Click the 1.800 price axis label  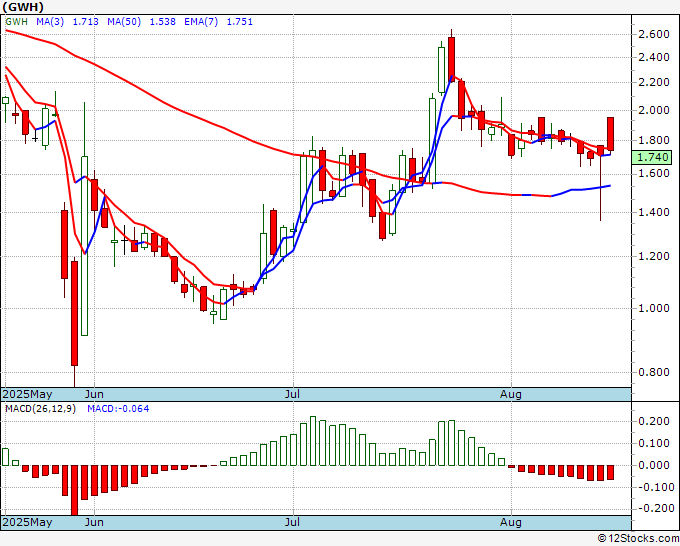(654, 141)
